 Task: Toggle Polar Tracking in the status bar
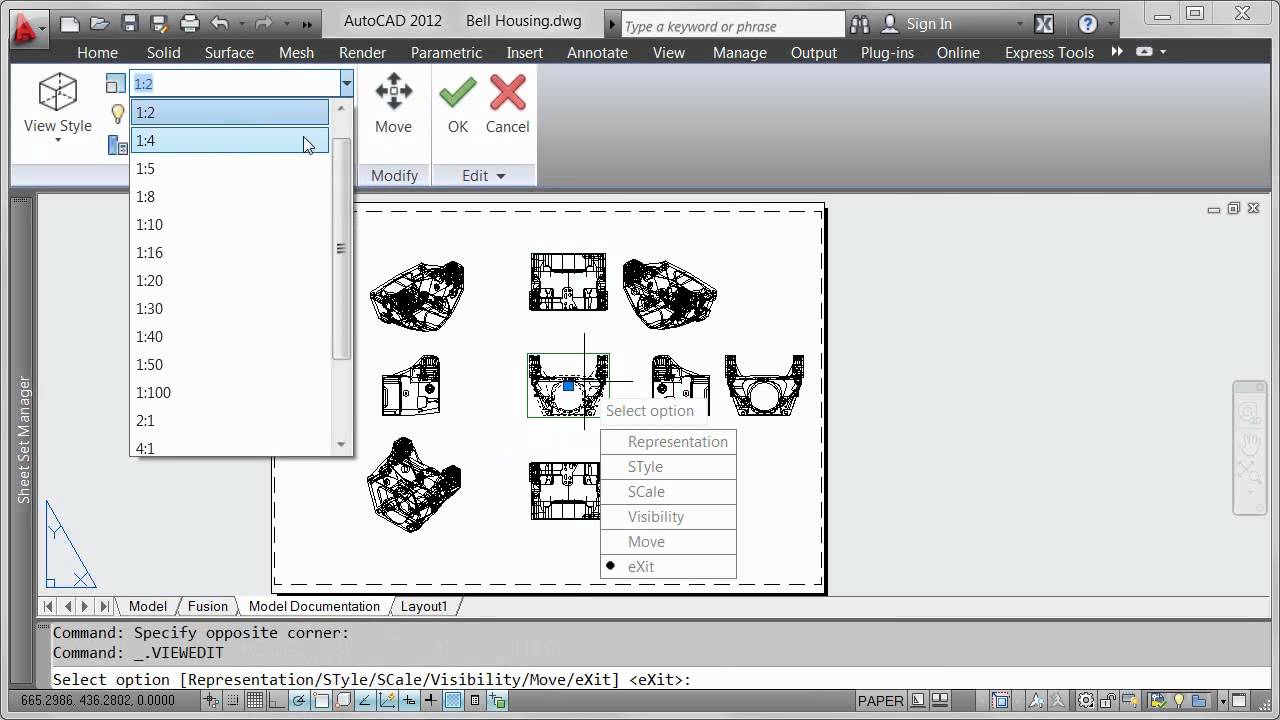coord(299,701)
